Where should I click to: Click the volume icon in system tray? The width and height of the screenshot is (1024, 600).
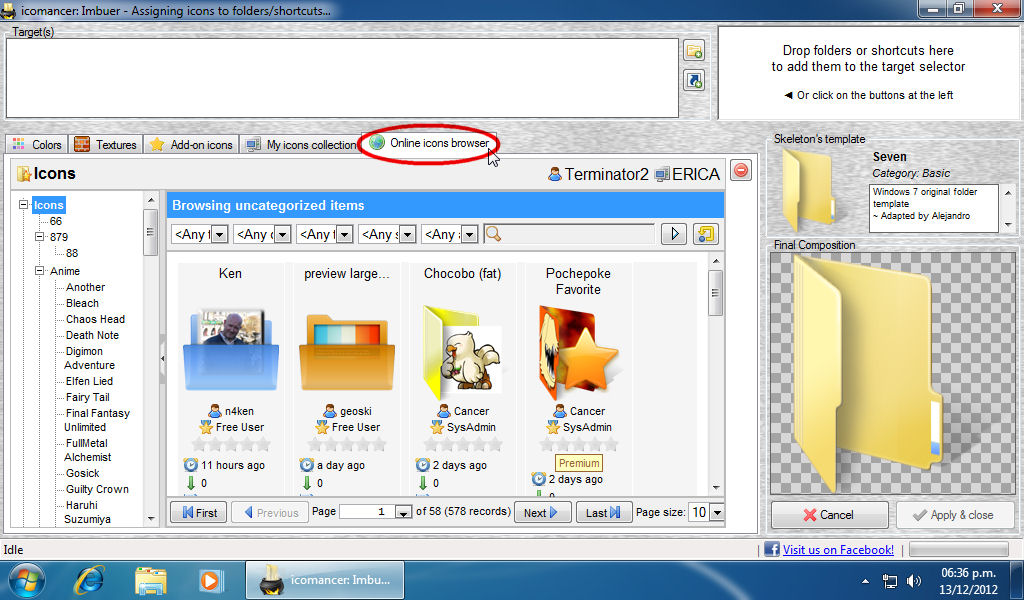[914, 580]
